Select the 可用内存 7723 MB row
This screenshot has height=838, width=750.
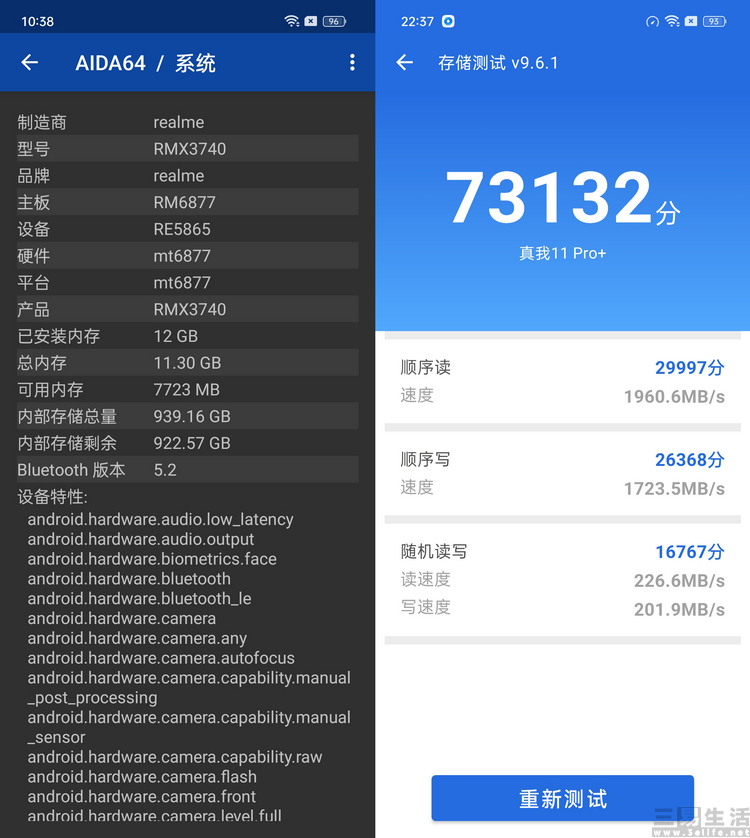(188, 389)
